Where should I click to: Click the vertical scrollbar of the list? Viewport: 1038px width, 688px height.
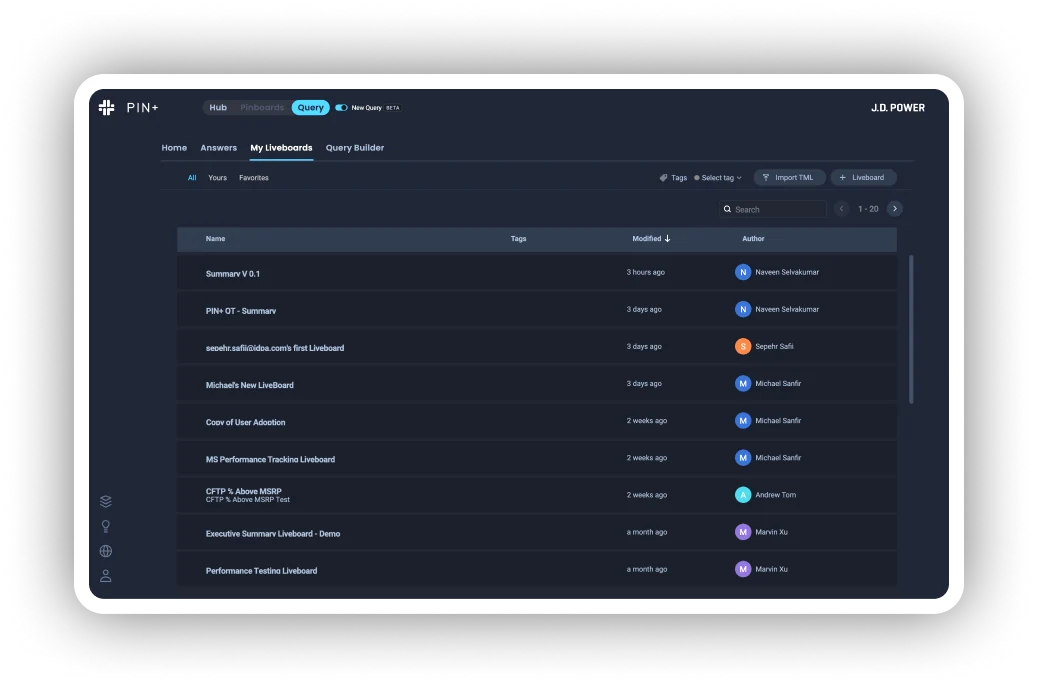pyautogui.click(x=911, y=329)
